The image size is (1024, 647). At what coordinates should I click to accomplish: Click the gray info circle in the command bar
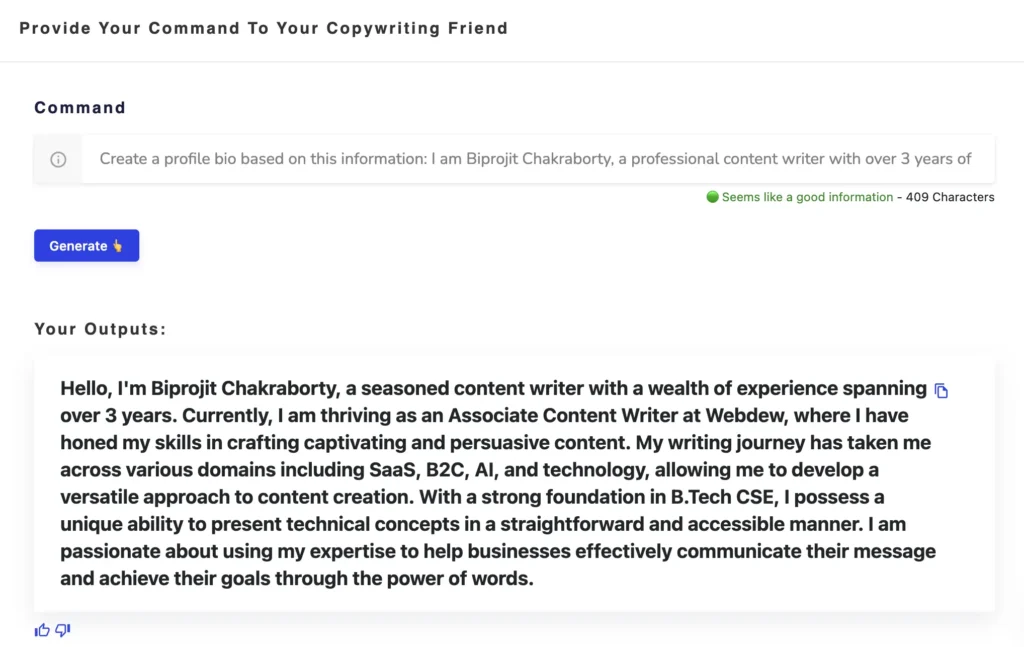[x=58, y=158]
